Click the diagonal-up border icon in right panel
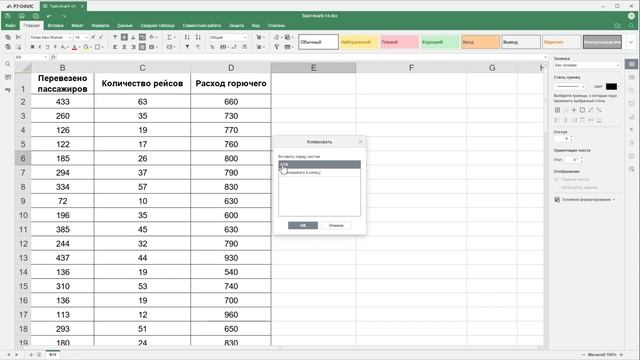 coord(591,110)
